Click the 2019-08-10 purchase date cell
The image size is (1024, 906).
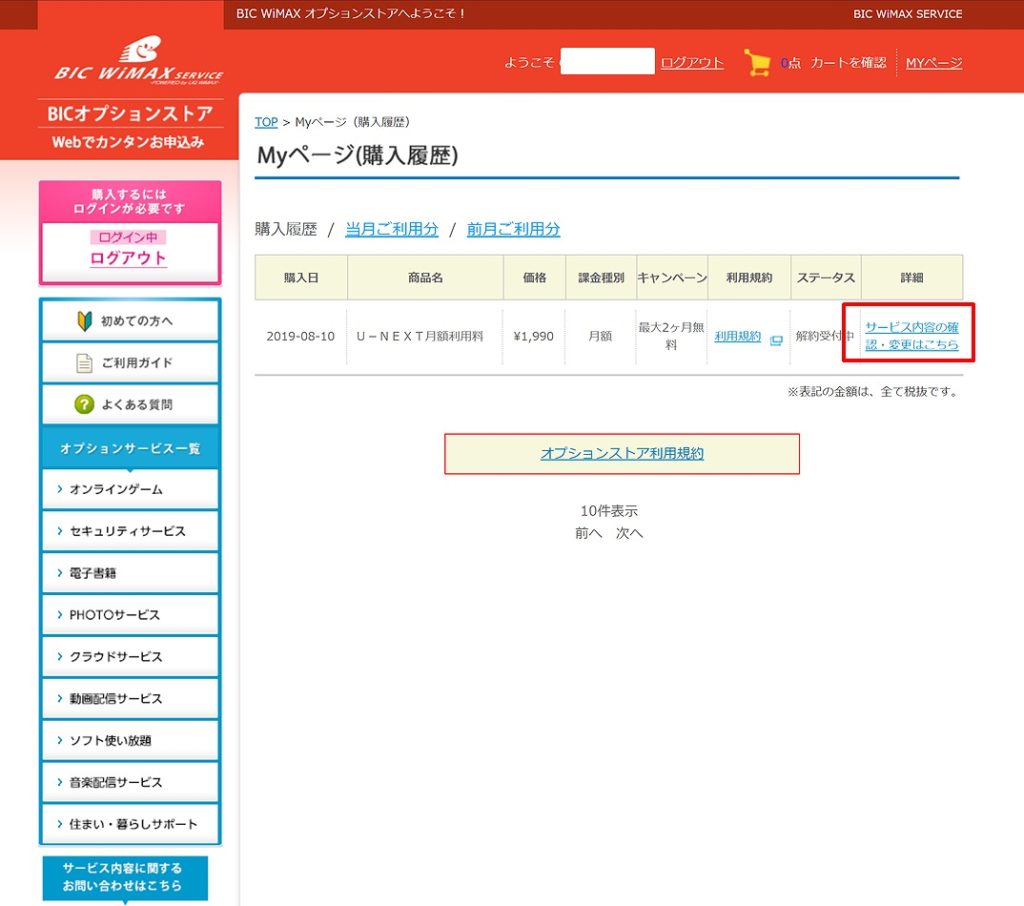click(x=300, y=336)
